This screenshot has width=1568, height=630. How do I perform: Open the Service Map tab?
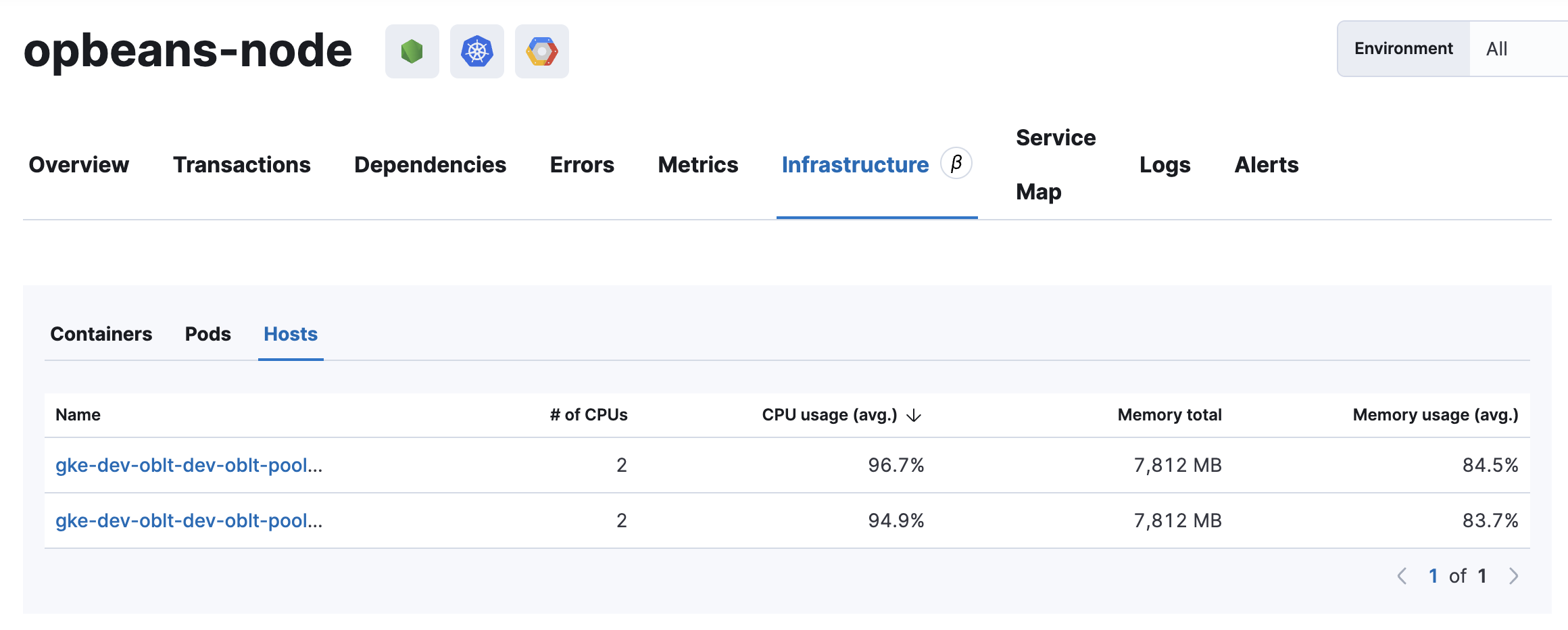click(x=1055, y=164)
